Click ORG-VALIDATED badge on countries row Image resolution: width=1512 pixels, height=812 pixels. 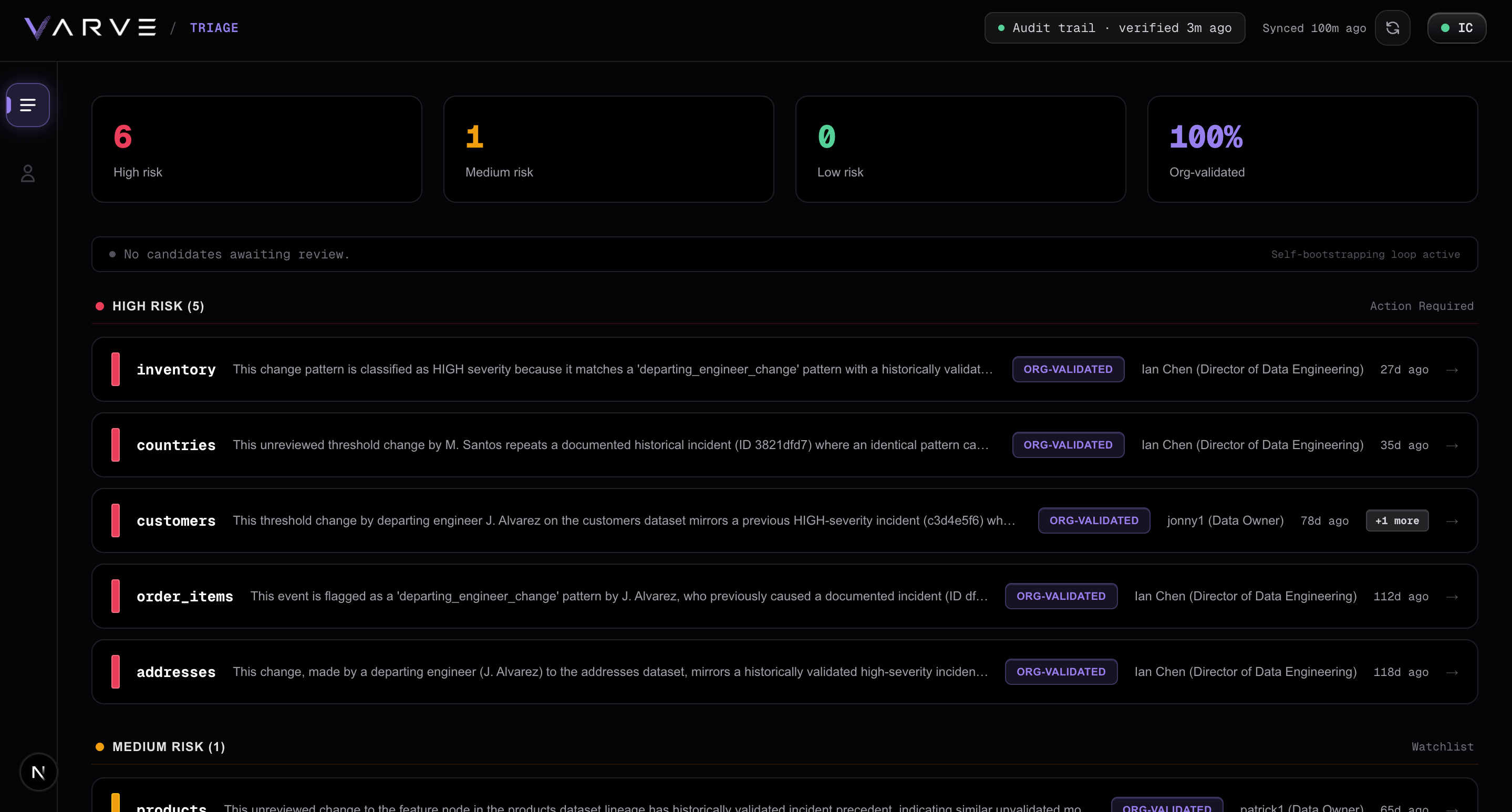click(1068, 445)
